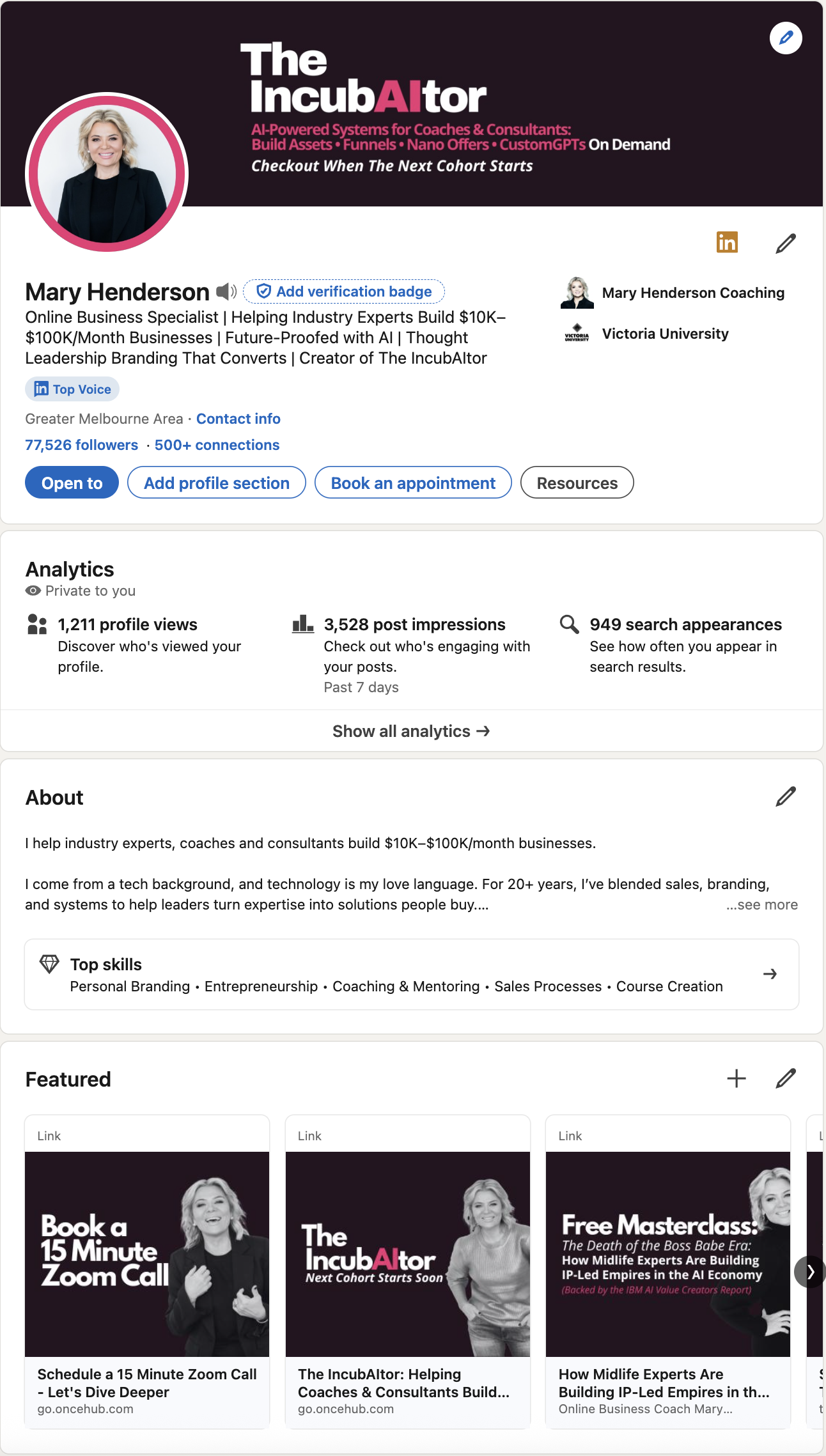The height and width of the screenshot is (1456, 826).
Task: View 77,526 followers link
Action: pos(81,445)
